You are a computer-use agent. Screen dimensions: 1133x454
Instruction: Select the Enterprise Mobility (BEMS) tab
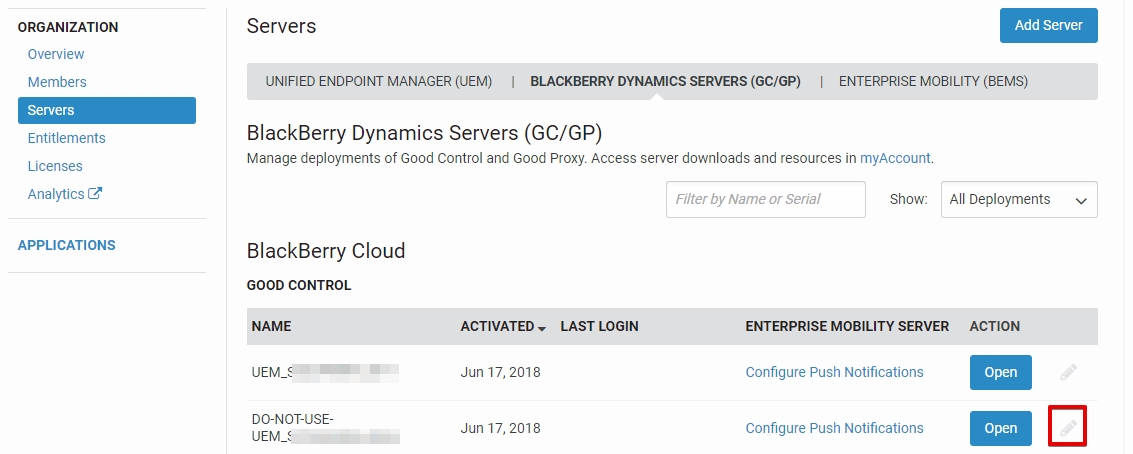click(x=932, y=82)
